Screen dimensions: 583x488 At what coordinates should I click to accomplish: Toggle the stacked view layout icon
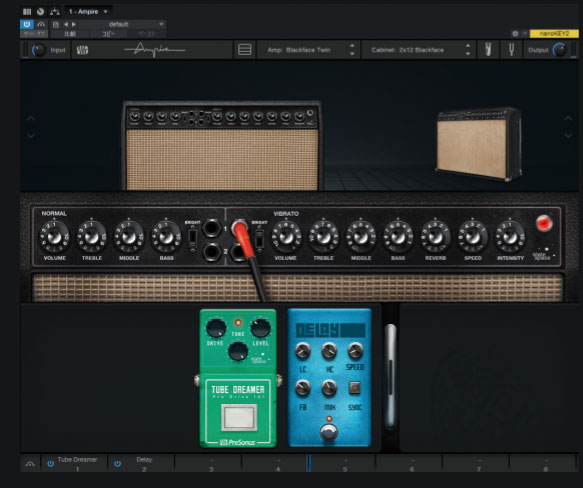[244, 50]
